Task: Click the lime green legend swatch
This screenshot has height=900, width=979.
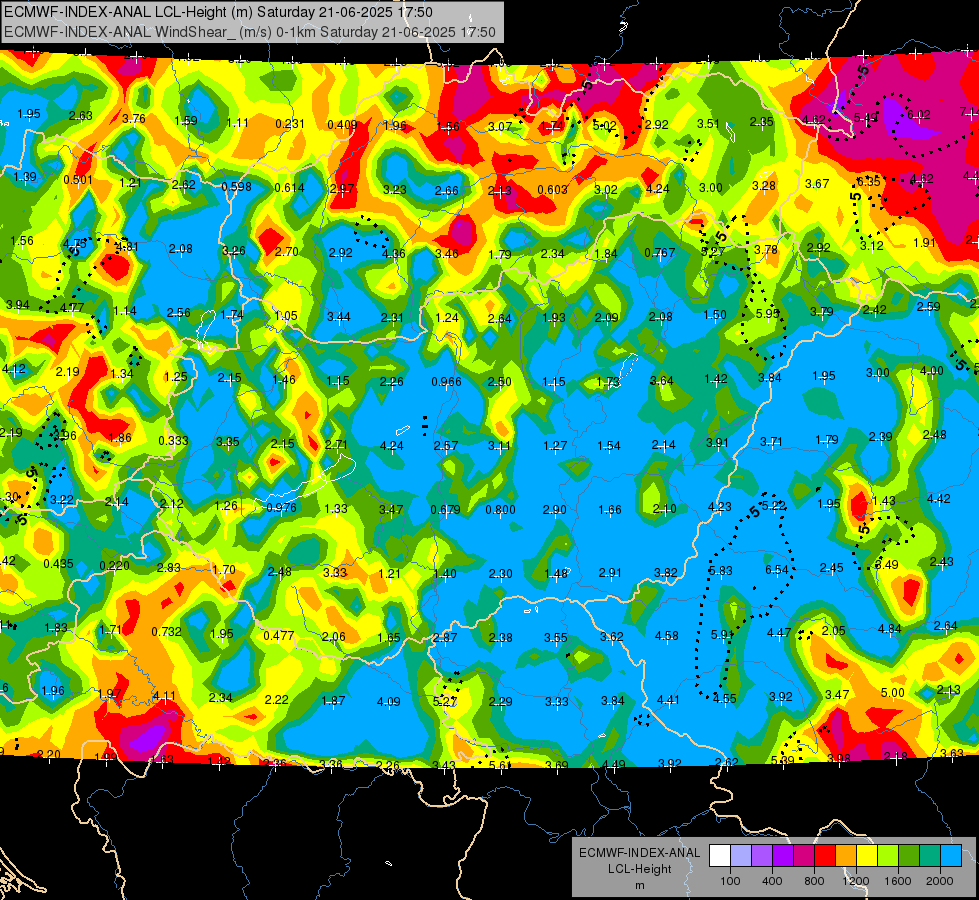Action: pos(888,856)
